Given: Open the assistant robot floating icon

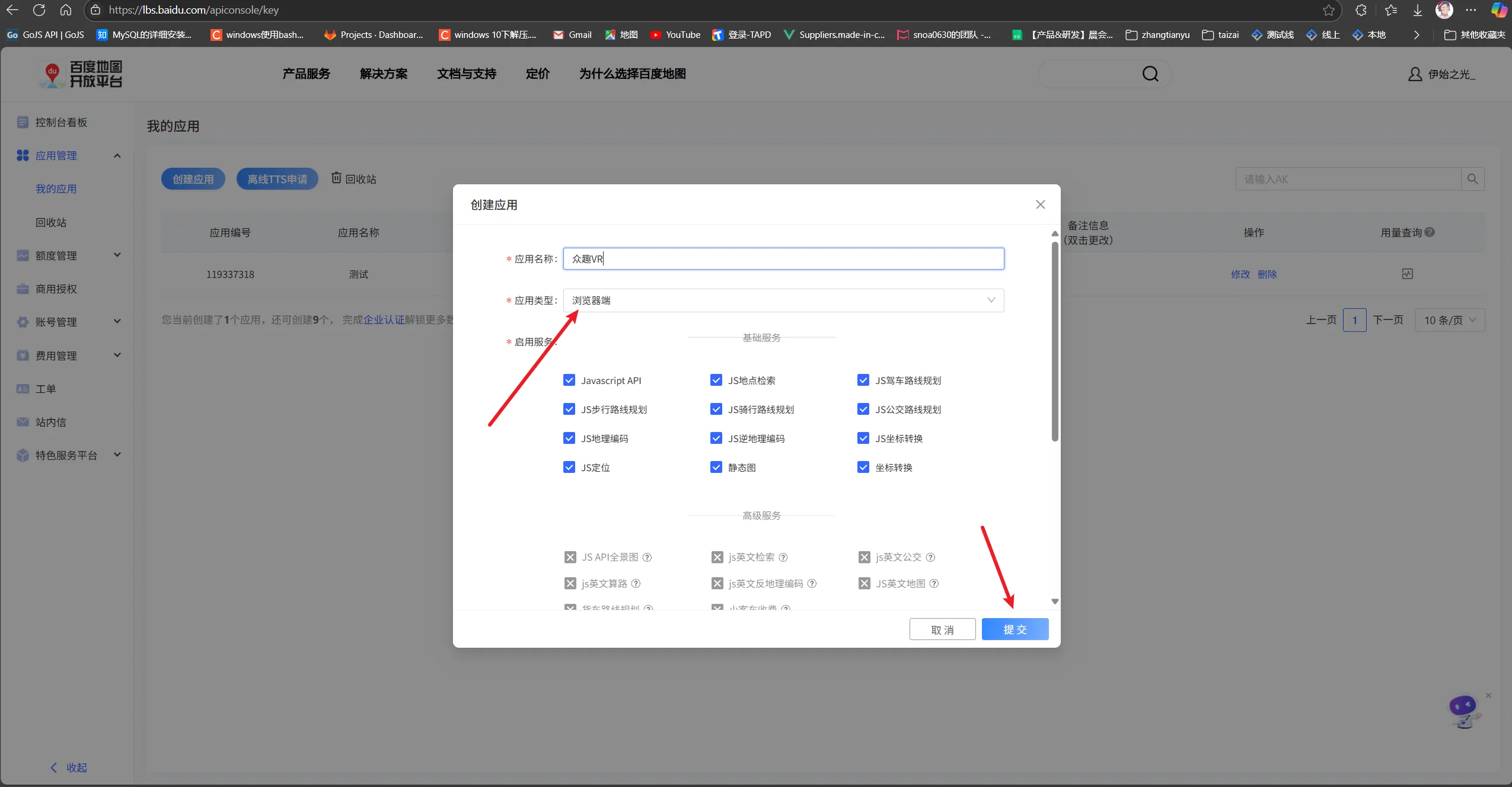Looking at the screenshot, I should 1463,711.
